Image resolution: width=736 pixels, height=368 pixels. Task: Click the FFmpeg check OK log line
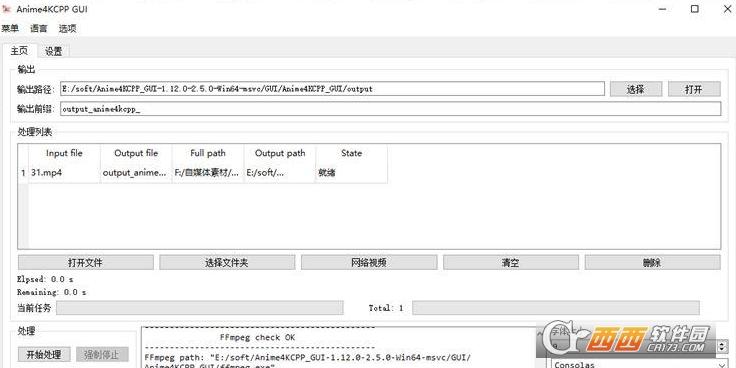(x=258, y=337)
